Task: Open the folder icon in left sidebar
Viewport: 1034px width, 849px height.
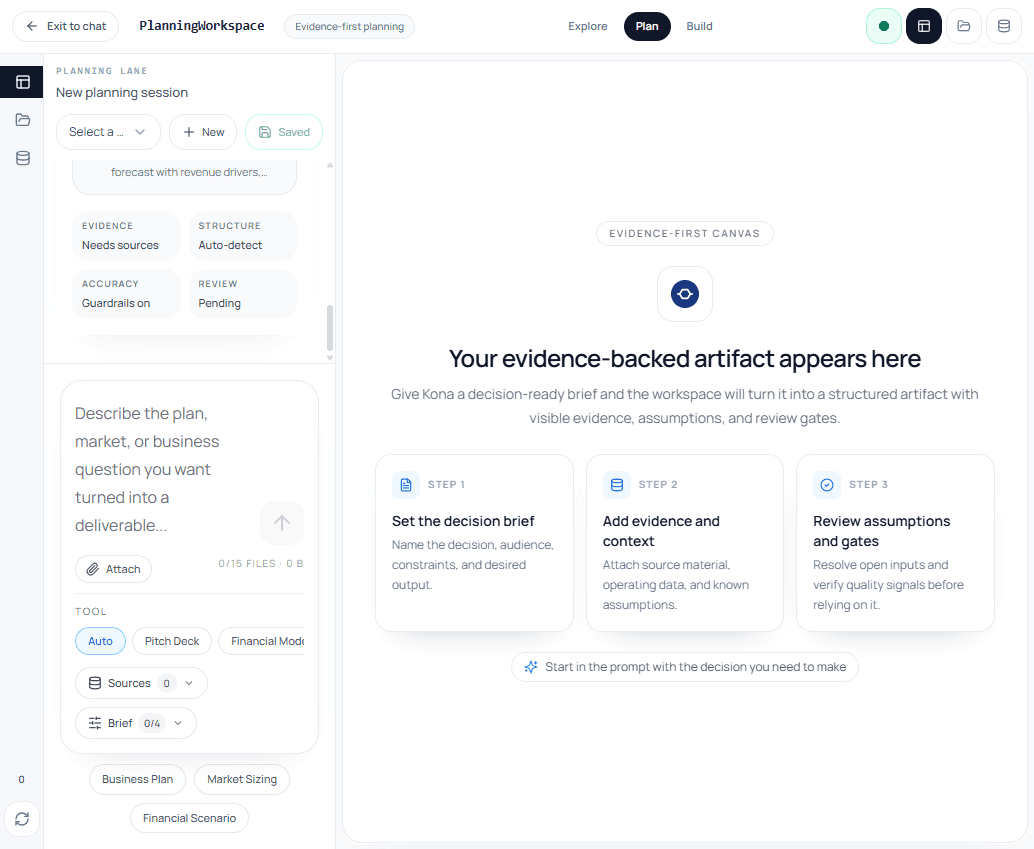Action: tap(22, 120)
